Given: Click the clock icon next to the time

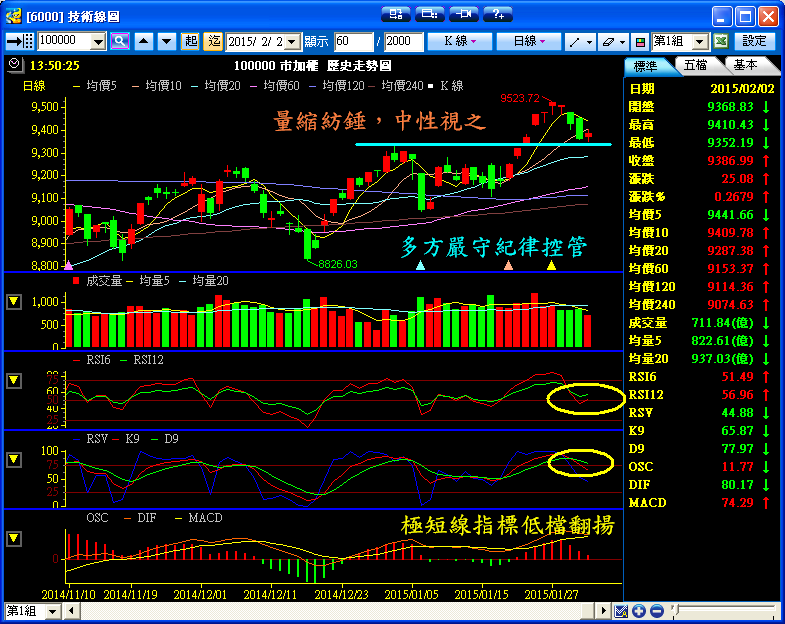Looking at the screenshot, I should click(12, 64).
